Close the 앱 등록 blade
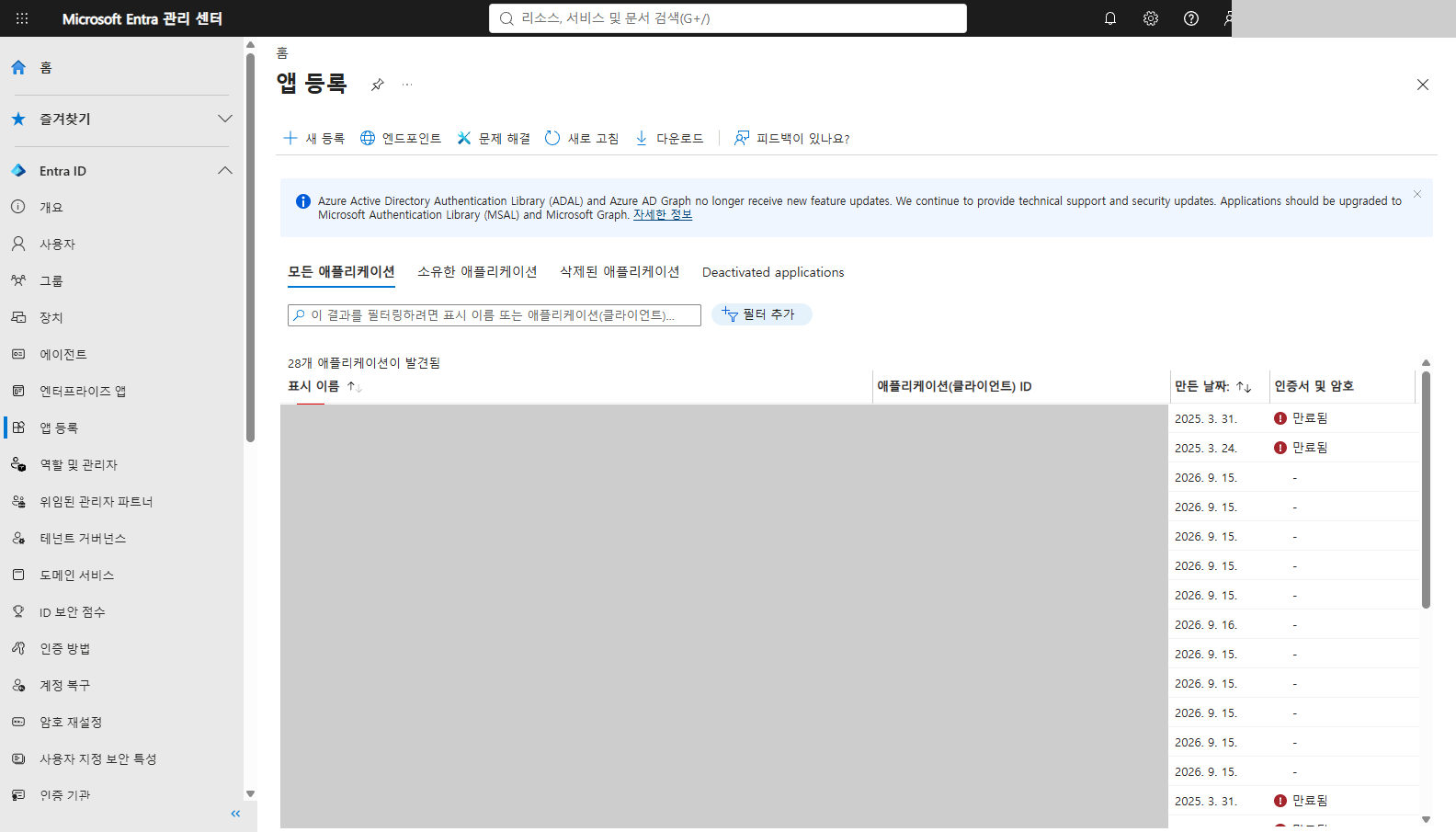The height and width of the screenshot is (832, 1456). [1423, 85]
